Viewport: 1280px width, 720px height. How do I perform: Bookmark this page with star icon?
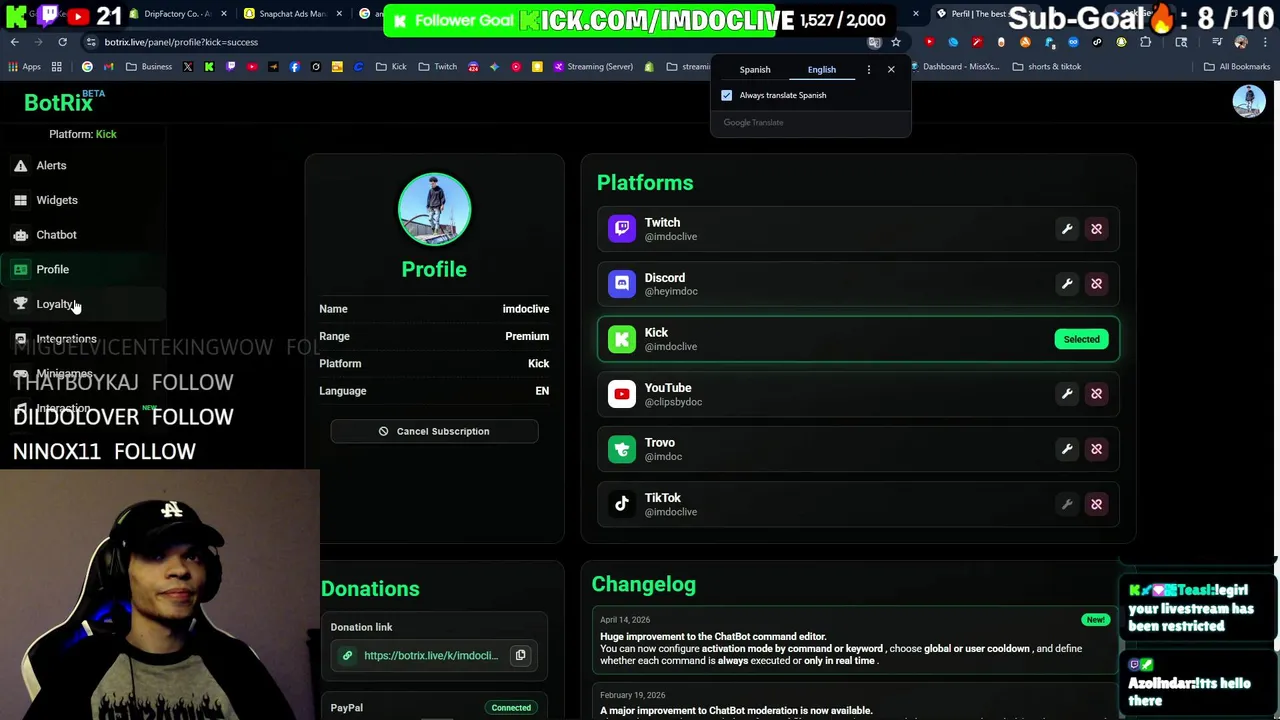coord(896,42)
